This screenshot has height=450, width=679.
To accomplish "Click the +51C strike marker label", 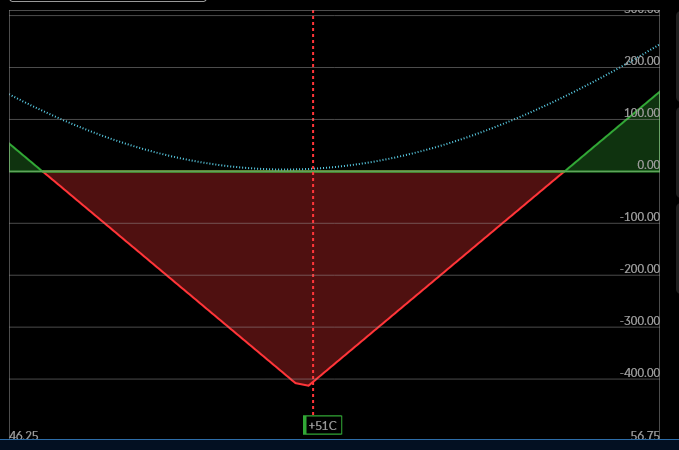I will pyautogui.click(x=323, y=425).
